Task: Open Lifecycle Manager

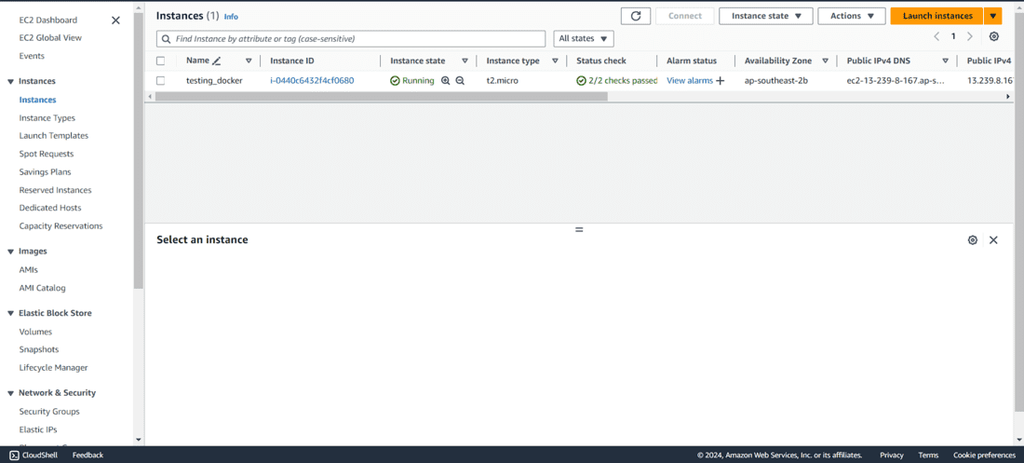Action: tap(54, 368)
